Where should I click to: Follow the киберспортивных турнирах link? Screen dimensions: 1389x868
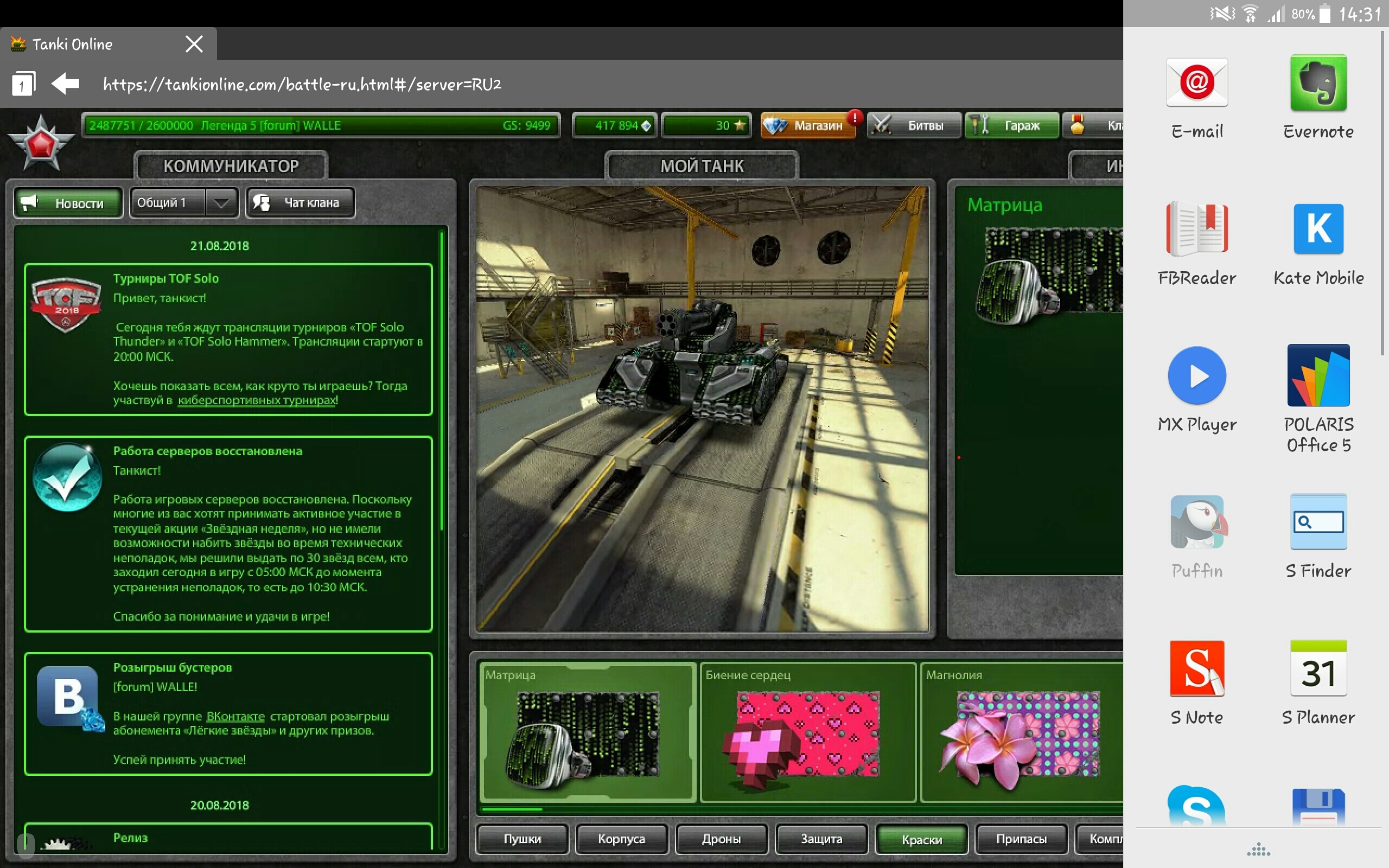pos(257,400)
